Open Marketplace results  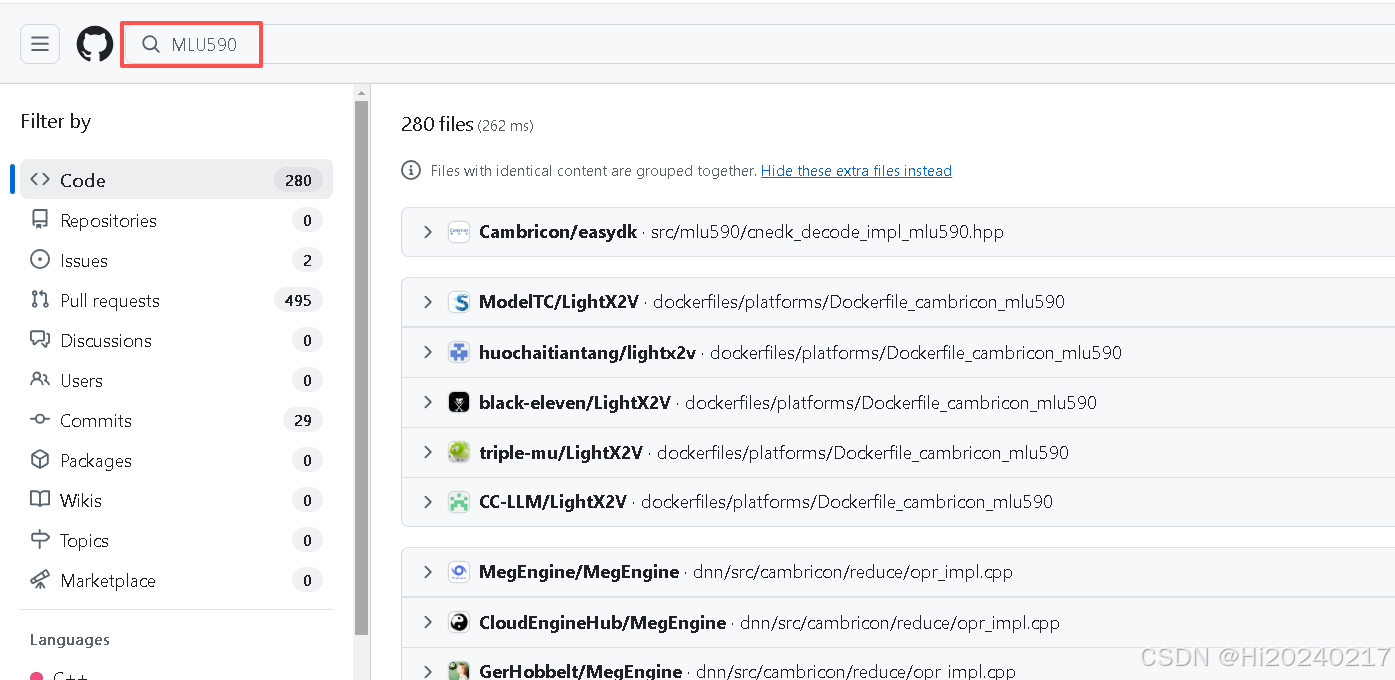coord(176,580)
